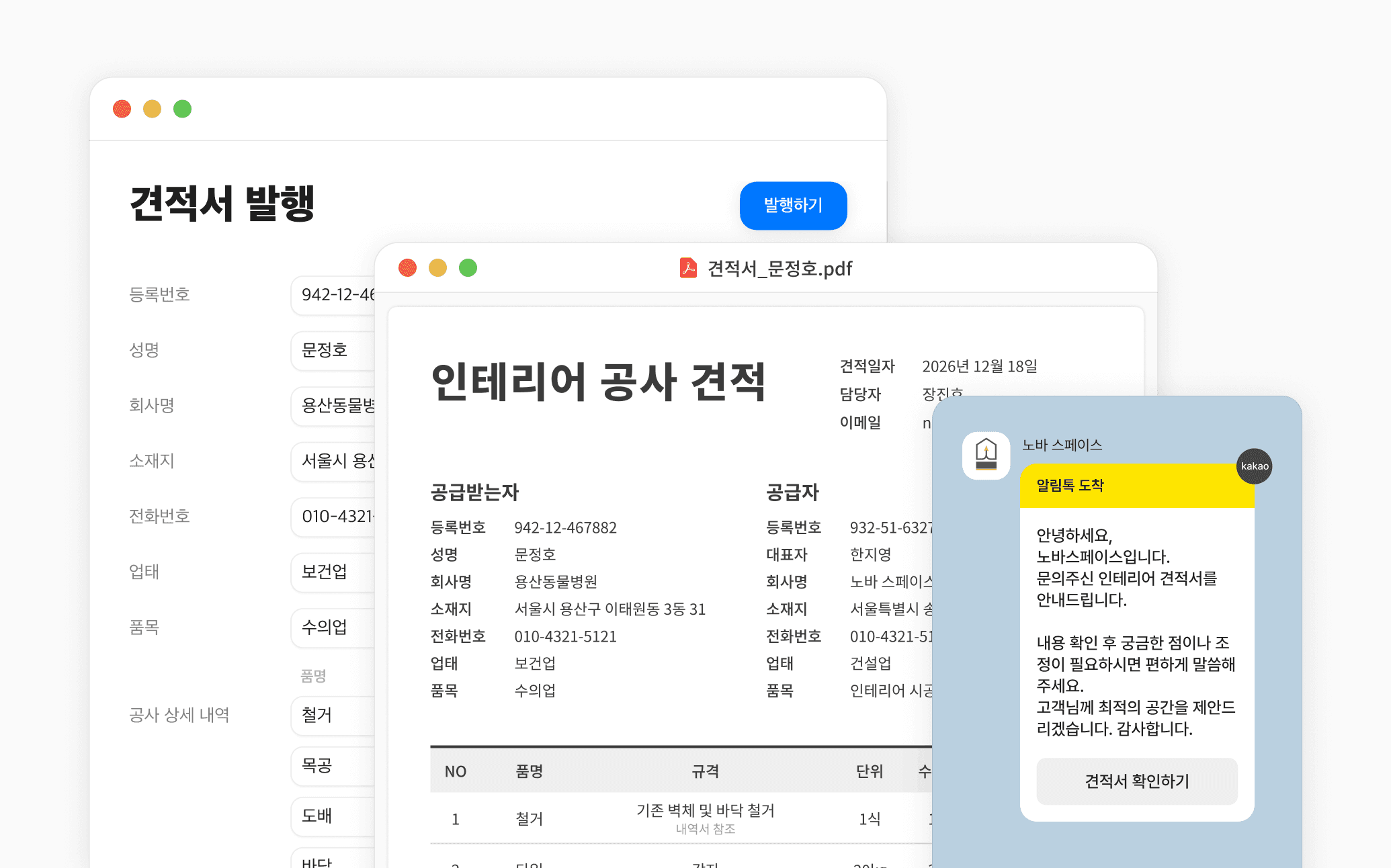Click red close dot on 견적서 발행 window

tap(122, 109)
